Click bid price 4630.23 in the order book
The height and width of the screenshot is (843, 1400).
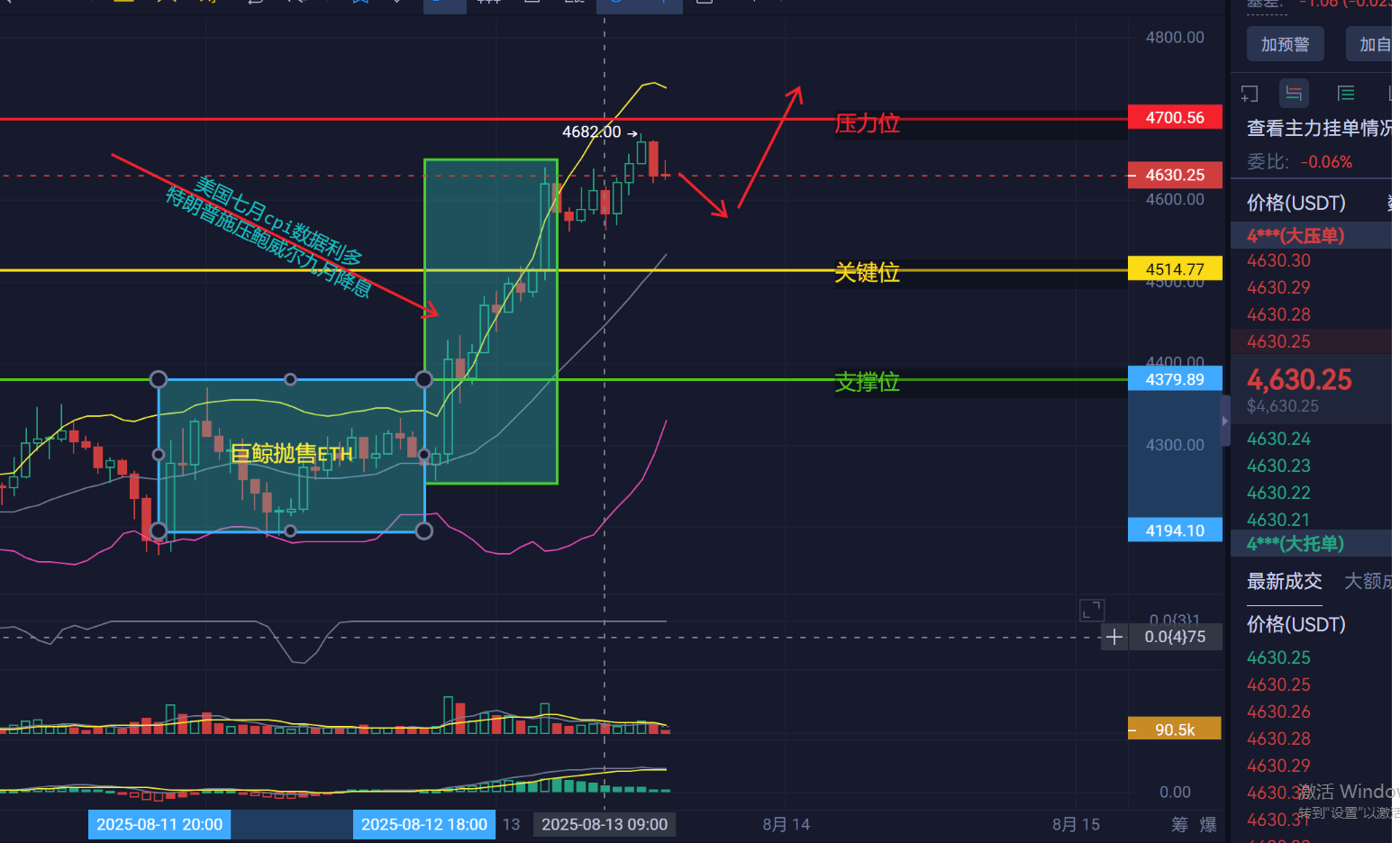1278,466
